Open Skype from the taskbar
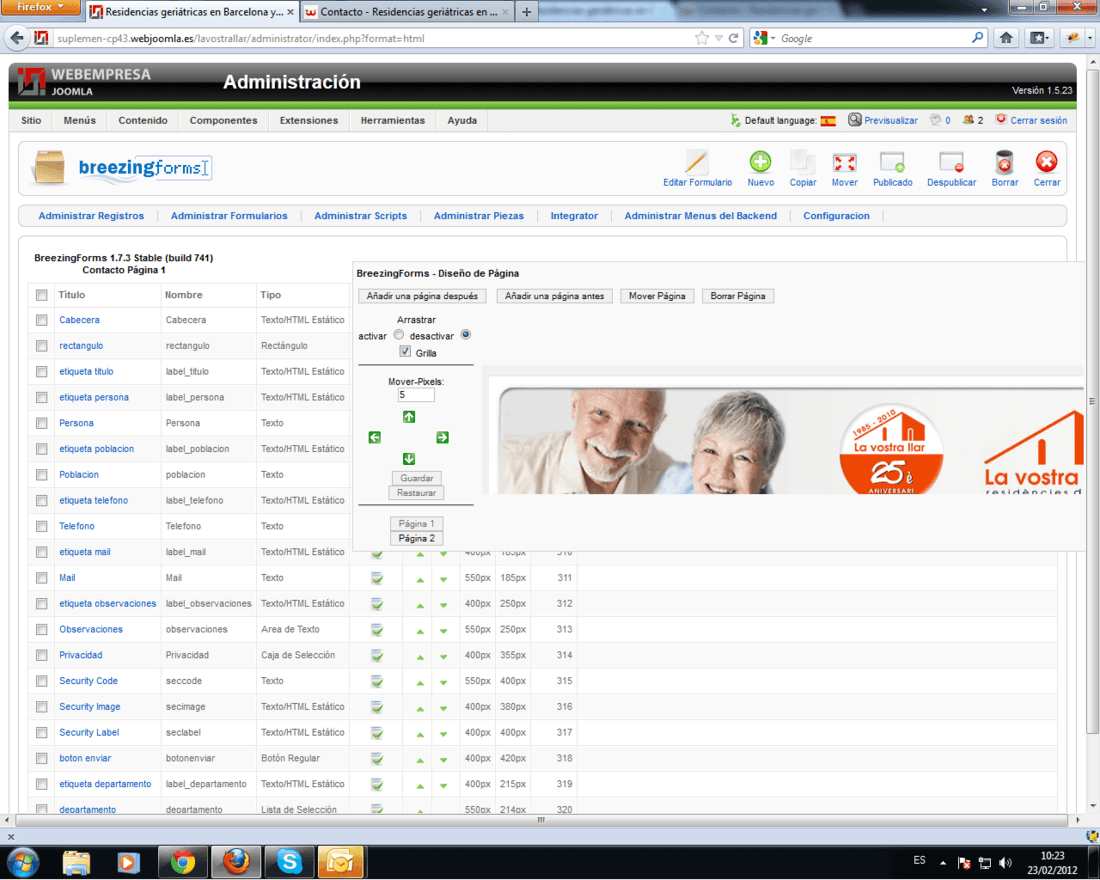1100x880 pixels. 288,861
